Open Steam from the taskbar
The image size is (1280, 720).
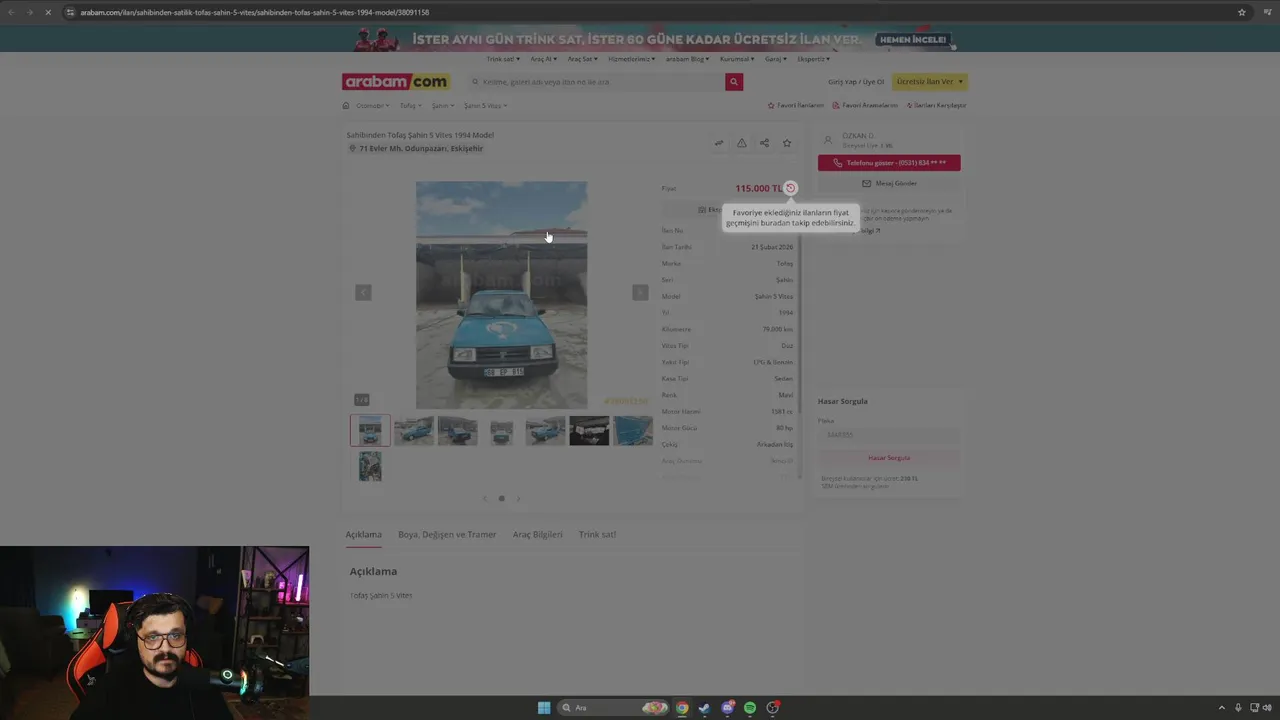[704, 708]
